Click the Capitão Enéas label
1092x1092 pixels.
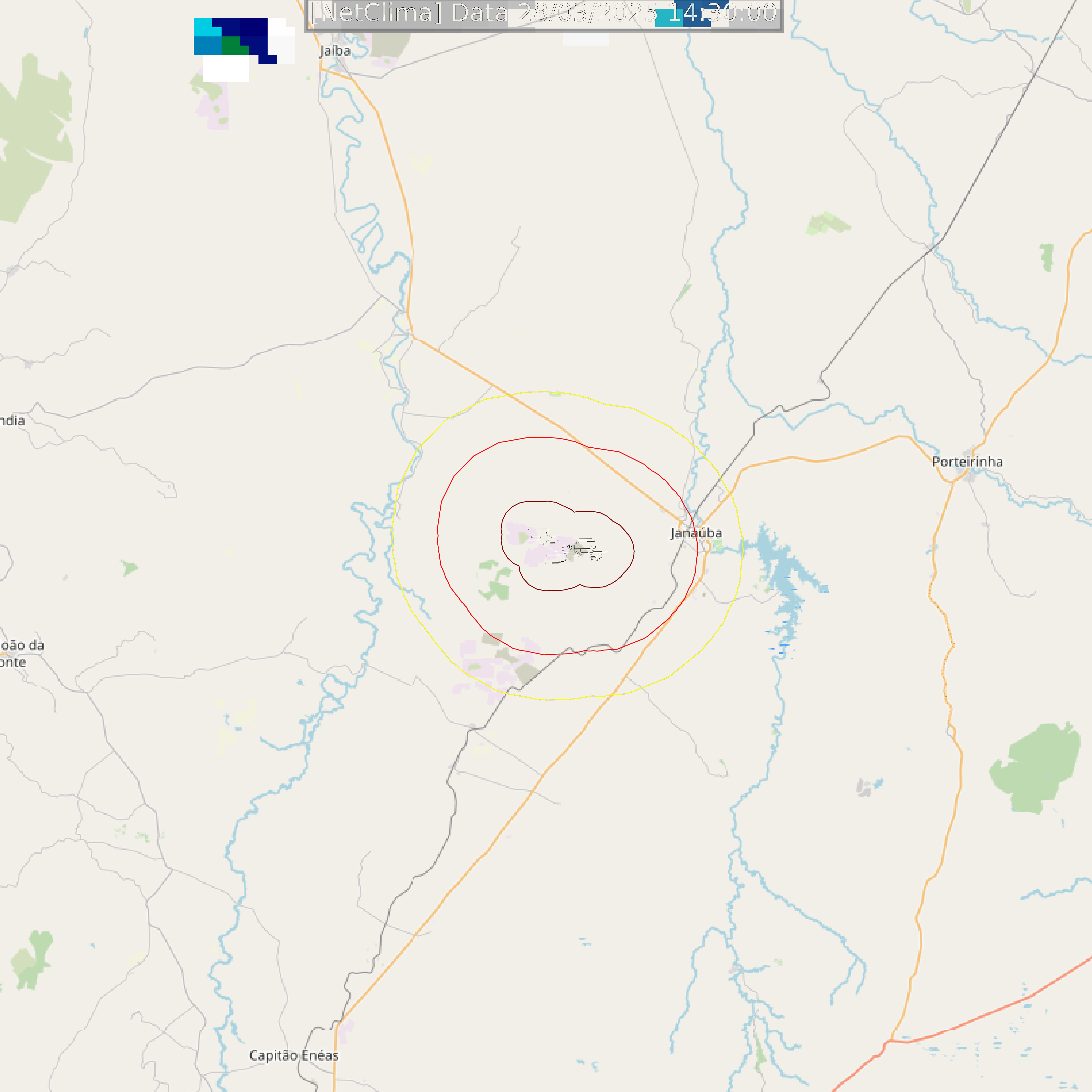(294, 1055)
